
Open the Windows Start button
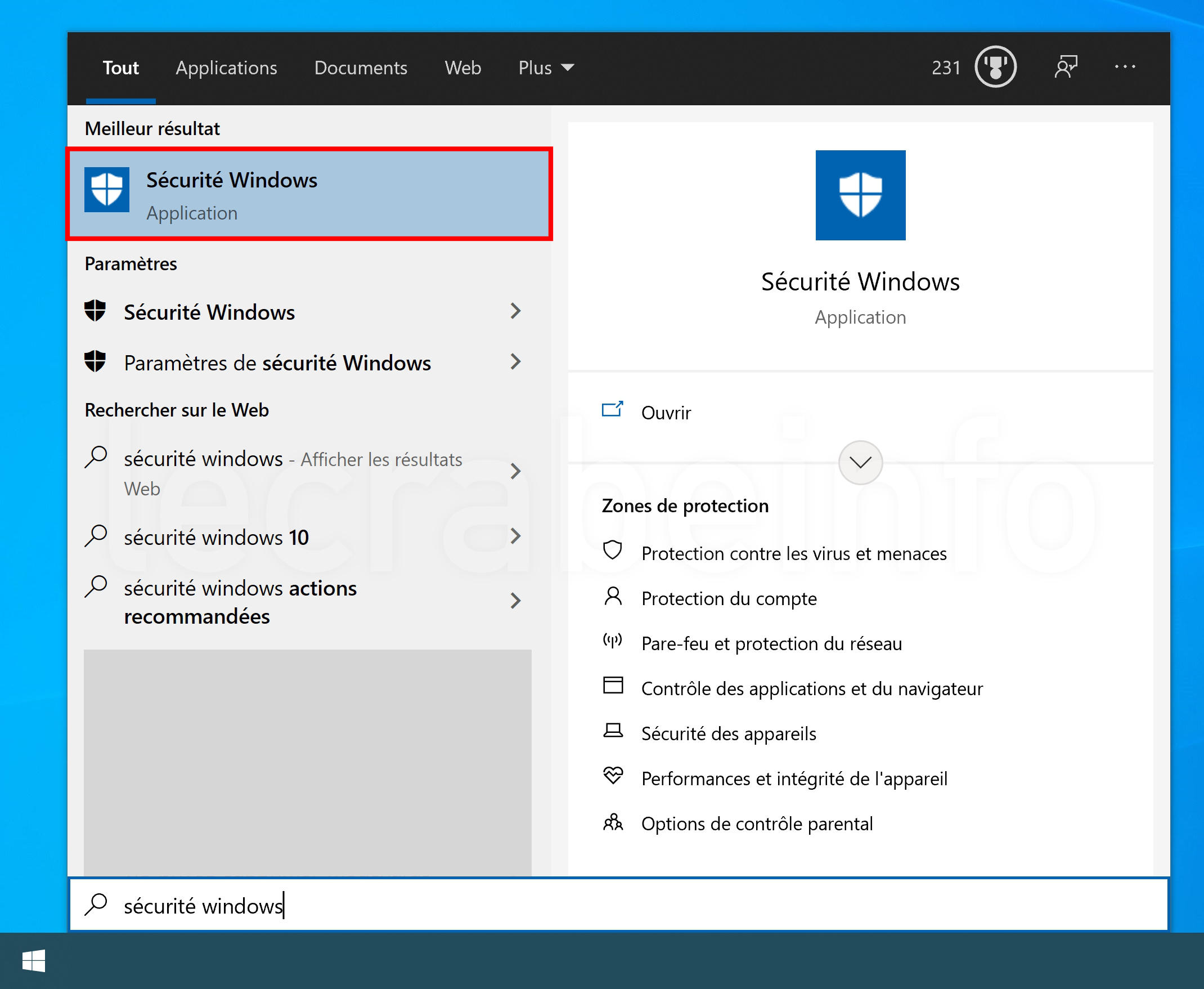34,961
